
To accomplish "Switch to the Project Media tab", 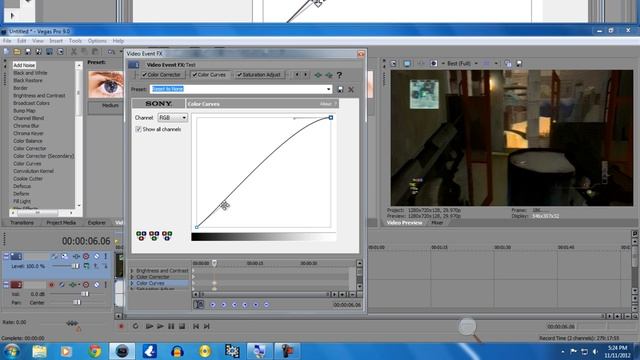I will tap(61, 223).
